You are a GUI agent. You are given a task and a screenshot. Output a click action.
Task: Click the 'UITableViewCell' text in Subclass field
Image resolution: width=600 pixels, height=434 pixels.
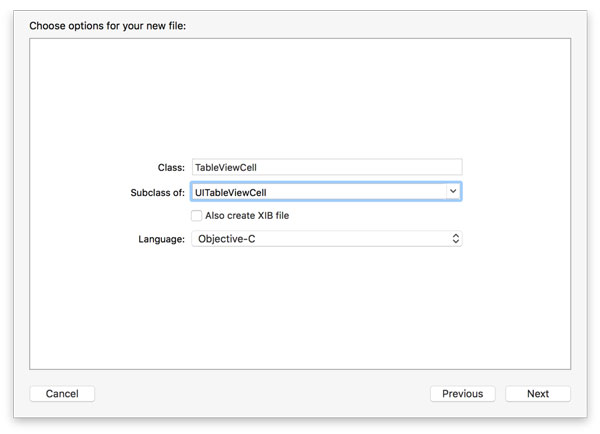231,191
